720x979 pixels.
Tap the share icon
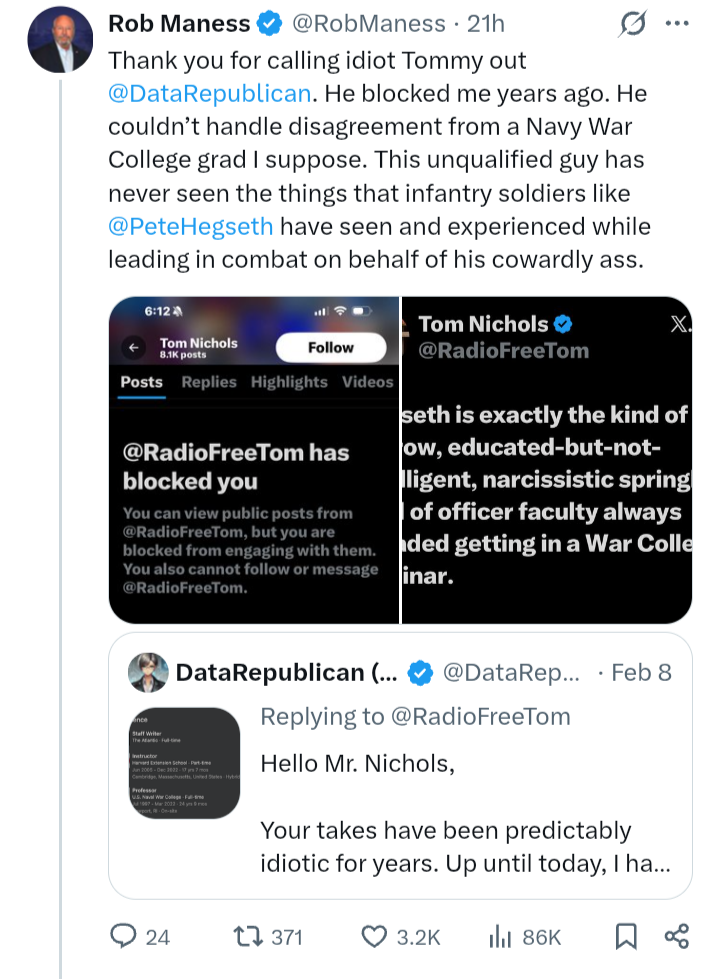677,936
